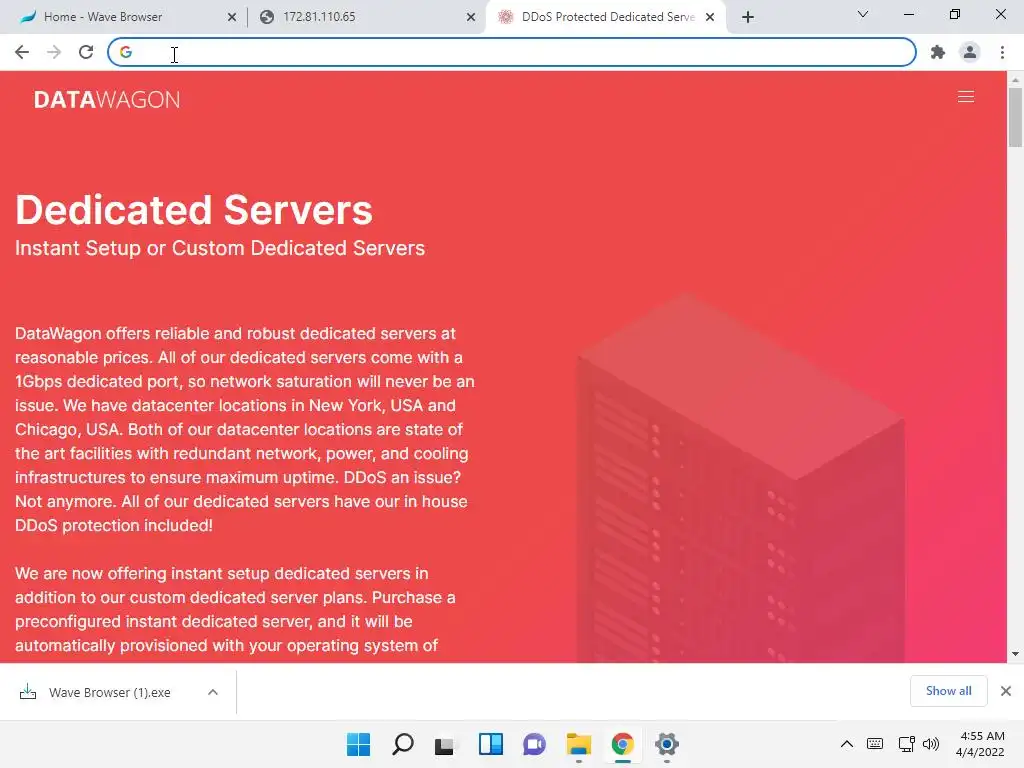This screenshot has width=1024, height=768.
Task: Open Task View on the taskbar
Action: [446, 744]
